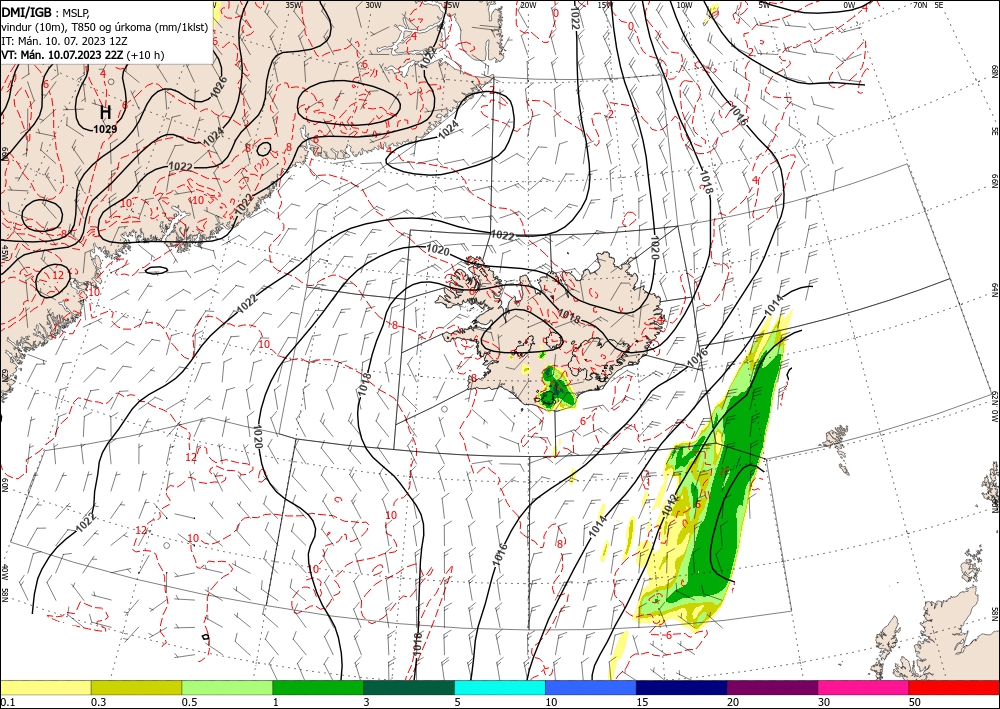Click the 0.3 legend scale value
Viewport: 1000px width, 709px height.
click(98, 702)
